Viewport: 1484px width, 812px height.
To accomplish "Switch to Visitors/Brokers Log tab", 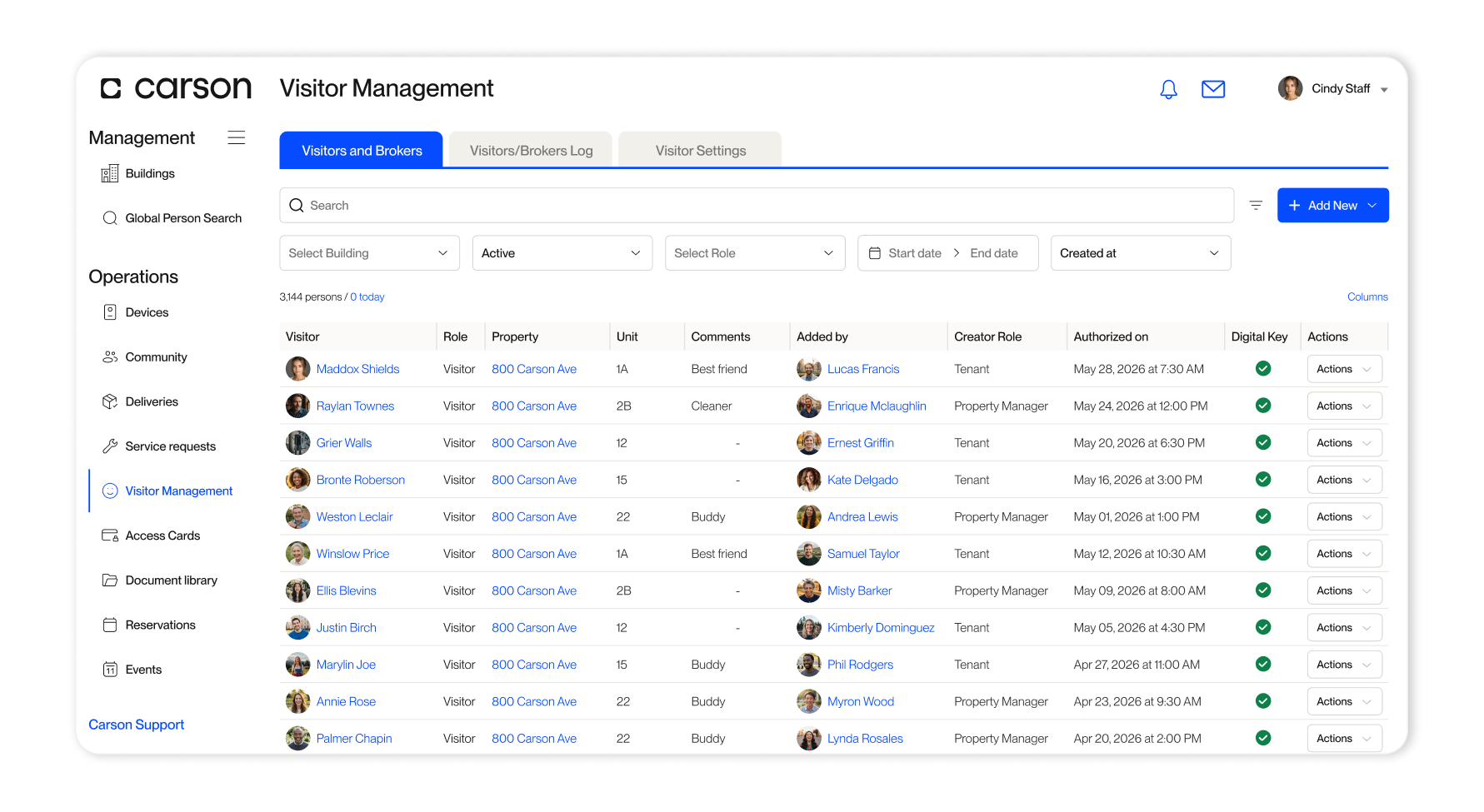I will (x=531, y=150).
